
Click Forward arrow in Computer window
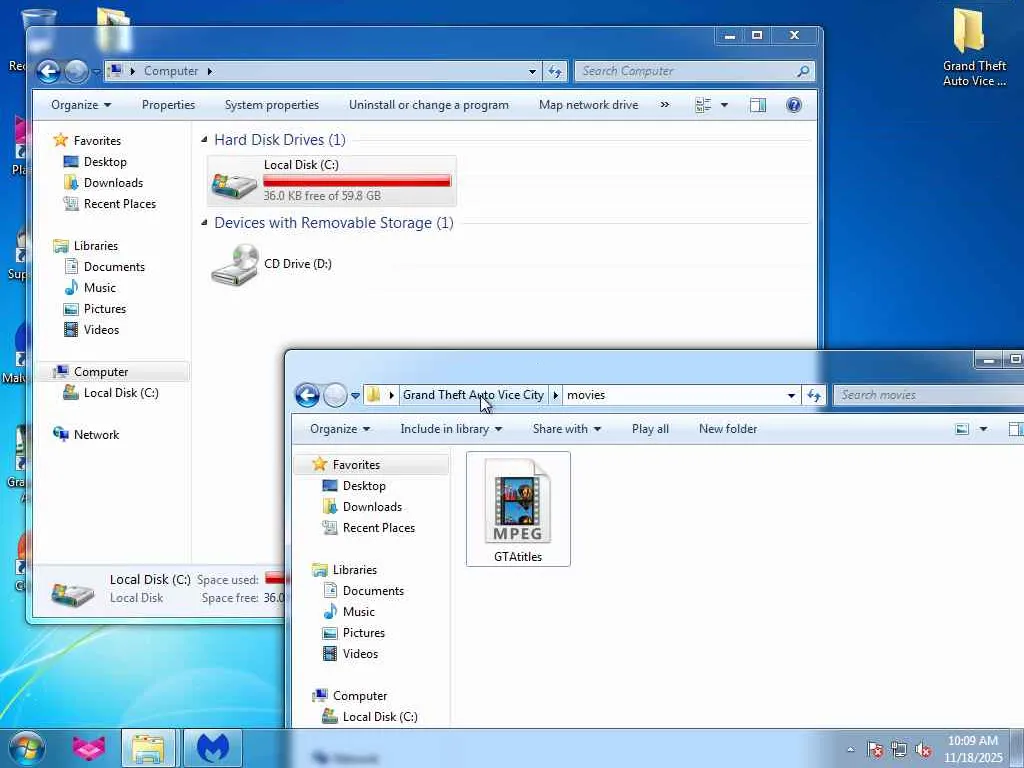(x=76, y=71)
